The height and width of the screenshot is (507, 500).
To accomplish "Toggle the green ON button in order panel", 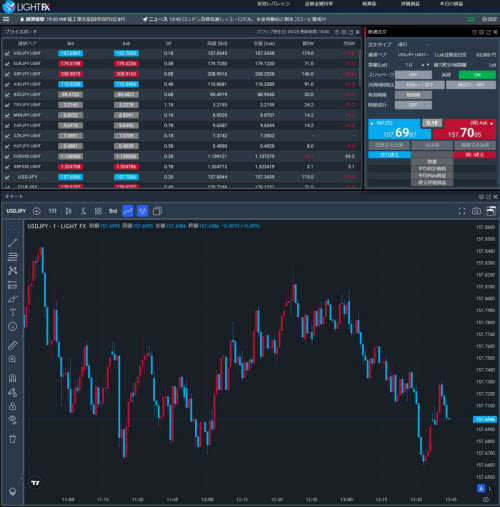I will 477,75.
